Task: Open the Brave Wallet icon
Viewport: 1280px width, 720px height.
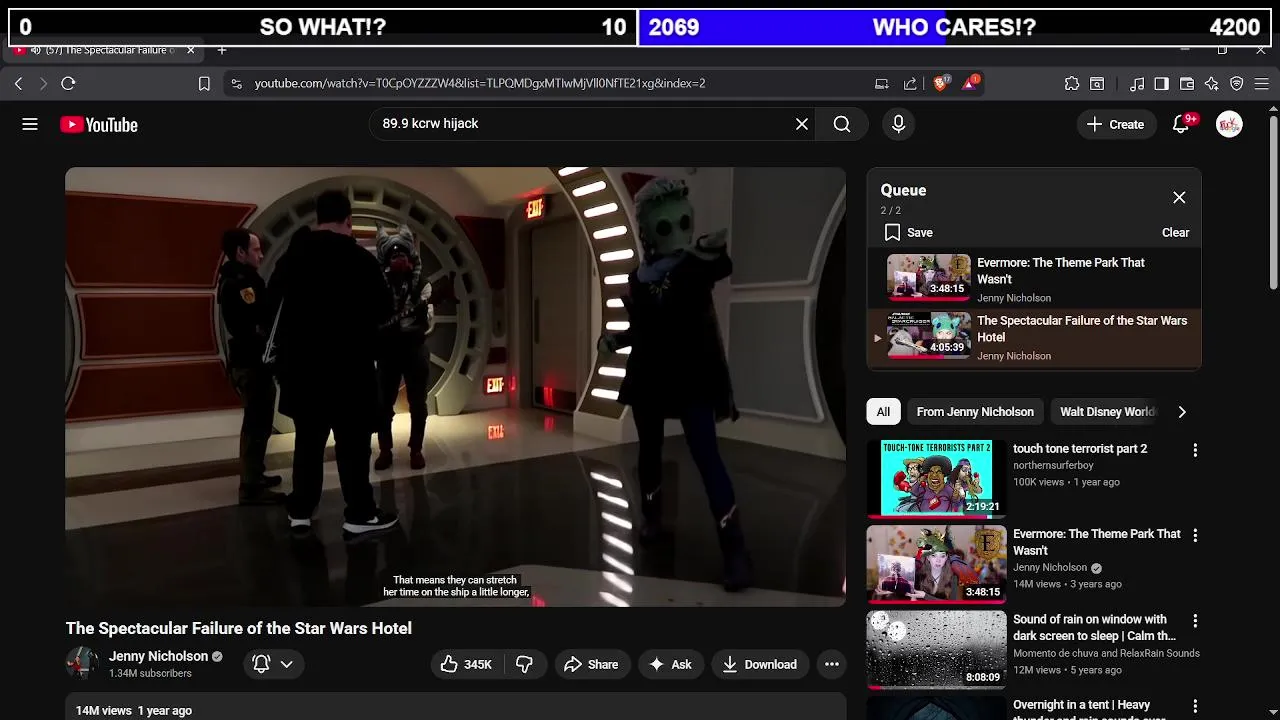Action: [1187, 84]
